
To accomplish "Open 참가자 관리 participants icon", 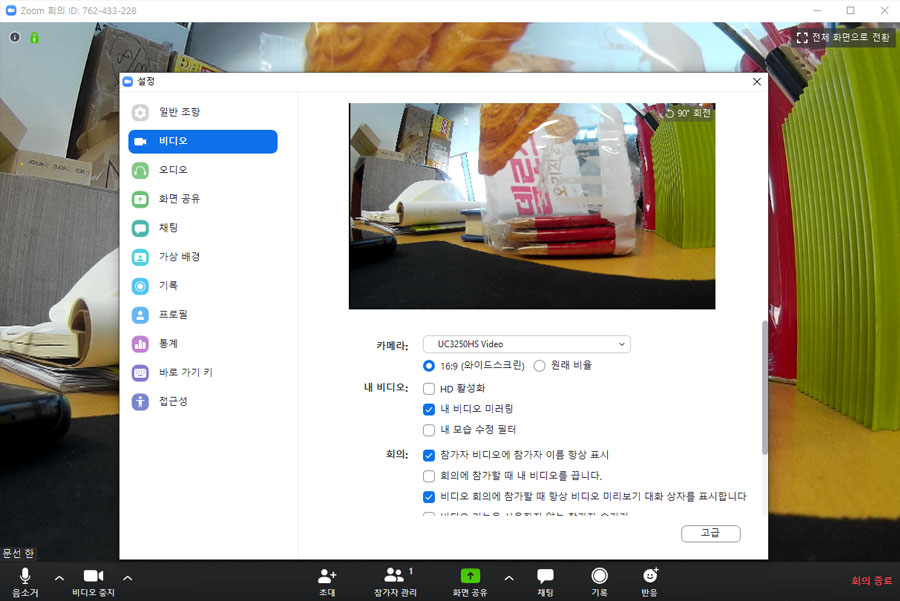I will [x=394, y=575].
